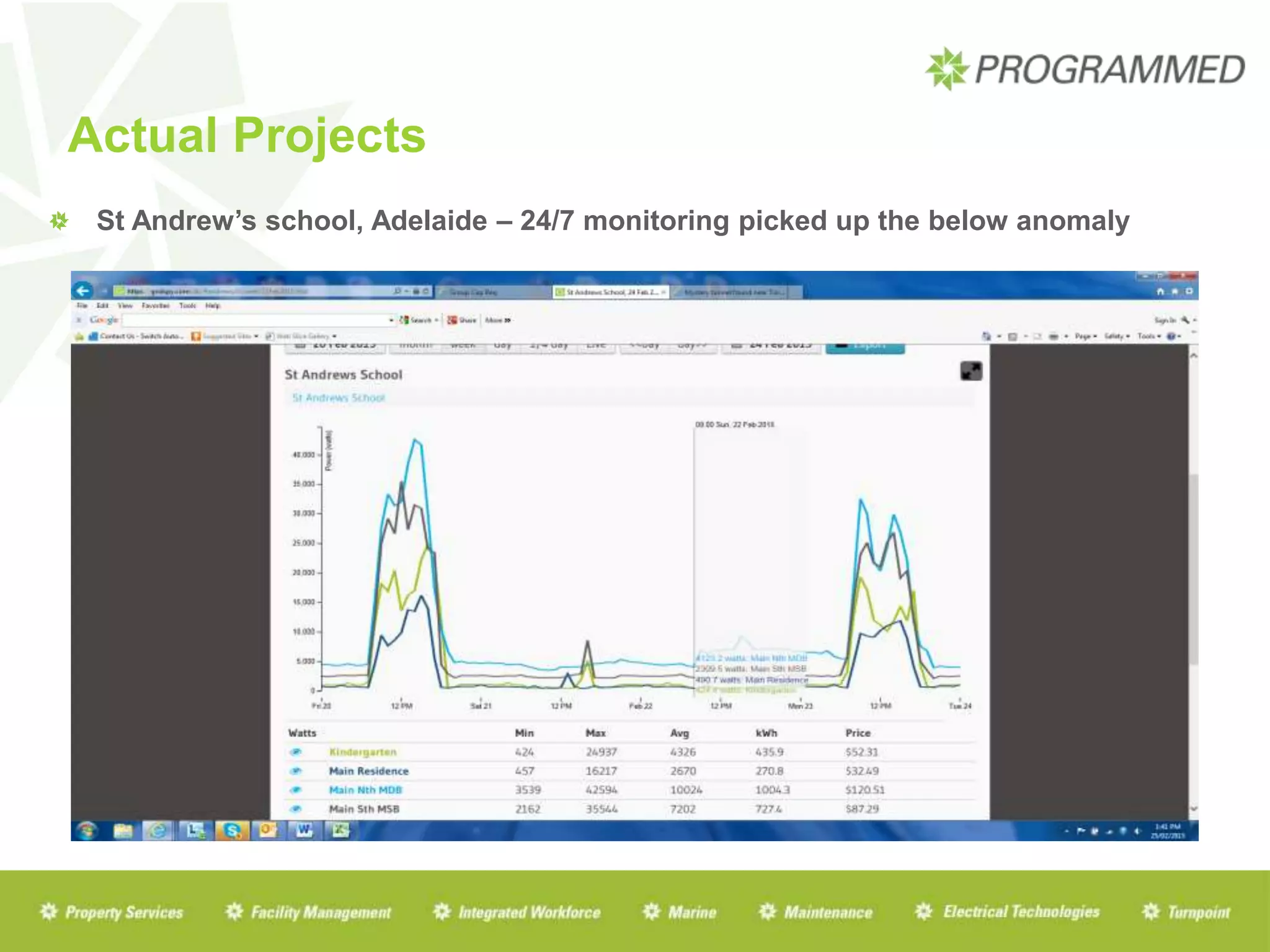Expand the command bar Tools dropdown

click(1149, 337)
